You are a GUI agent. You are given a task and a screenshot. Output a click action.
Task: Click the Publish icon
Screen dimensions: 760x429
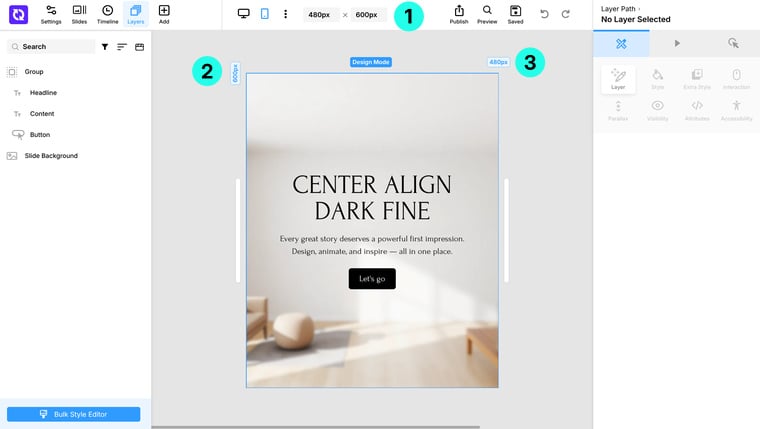pyautogui.click(x=459, y=15)
